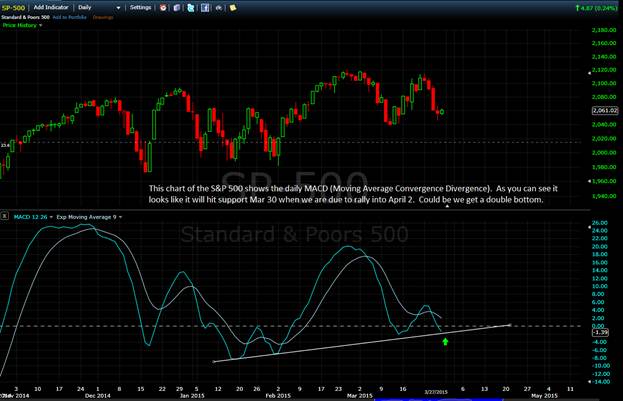The height and width of the screenshot is (401, 623).
Task: Share the chart via Twitter icon
Action: coord(191,8)
